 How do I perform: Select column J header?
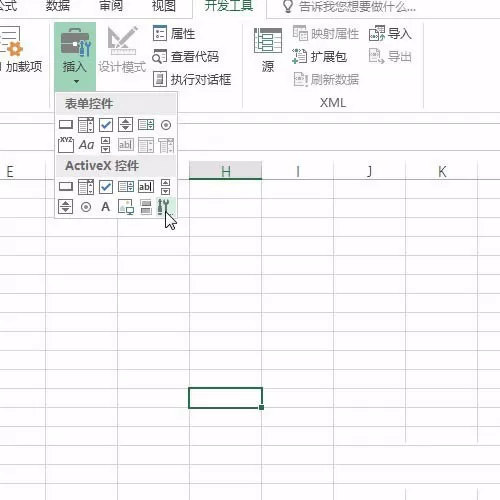[369, 171]
